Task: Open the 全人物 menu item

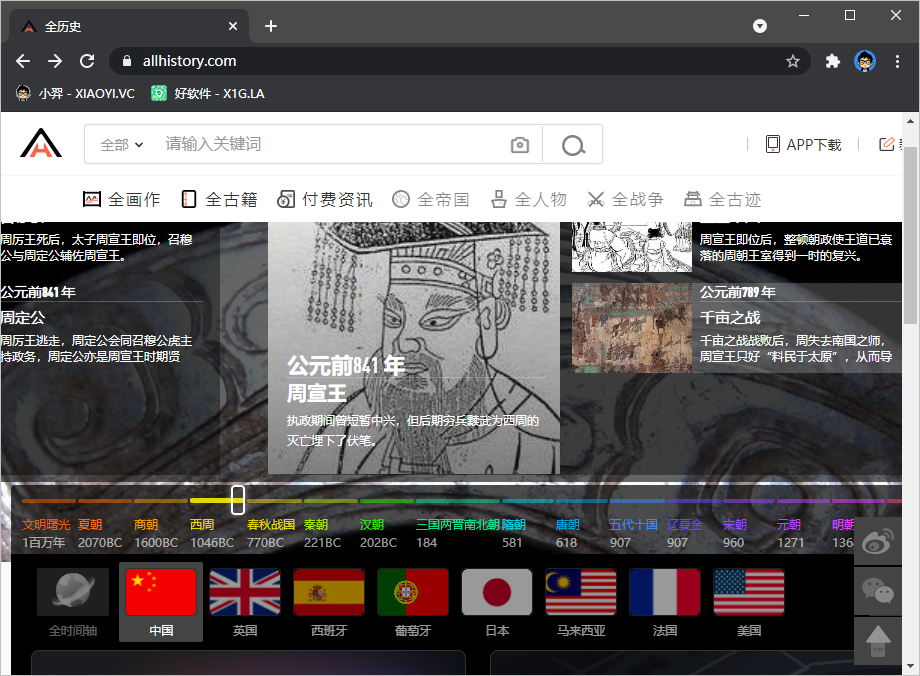Action: (x=529, y=200)
